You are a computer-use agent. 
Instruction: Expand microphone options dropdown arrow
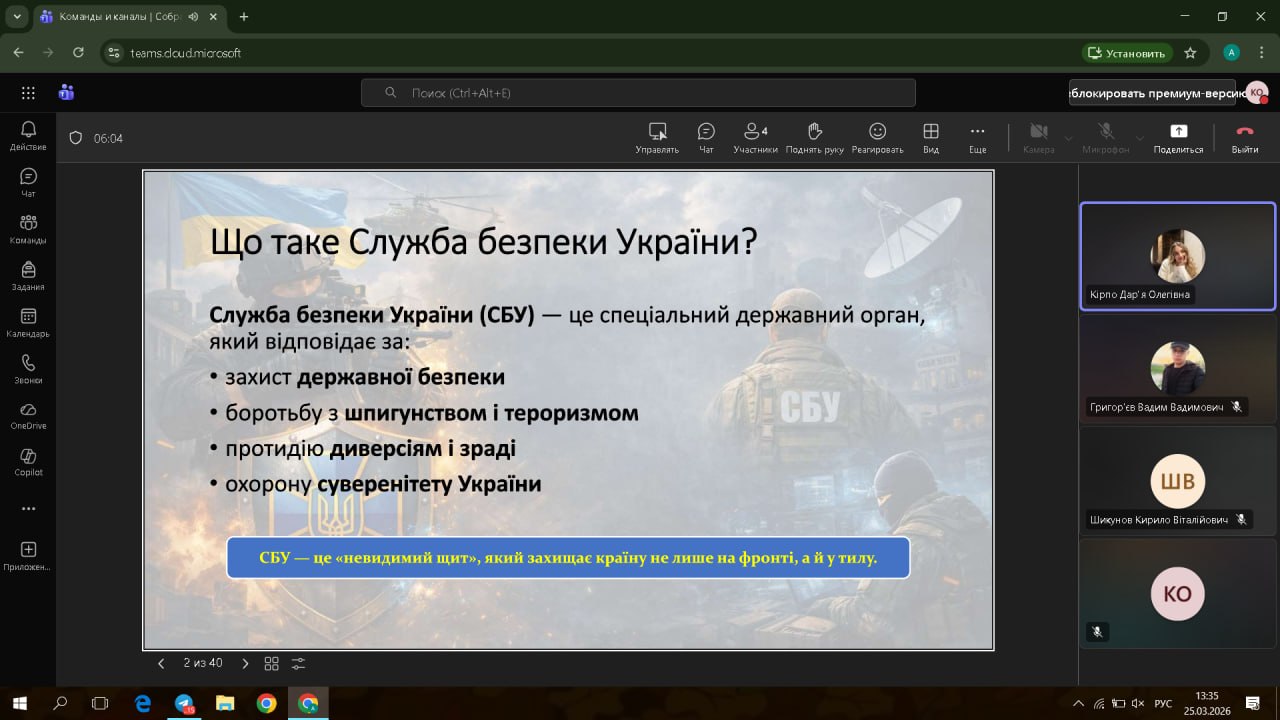click(x=1139, y=138)
